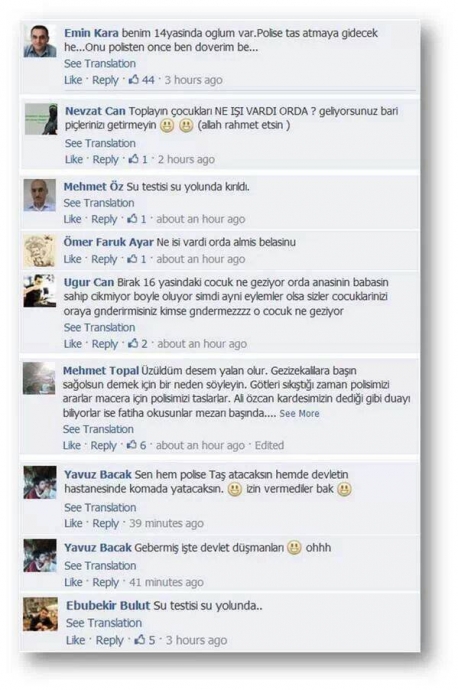Expand Mehmet Topal's comment with See More
458x690 pixels.
point(299,413)
